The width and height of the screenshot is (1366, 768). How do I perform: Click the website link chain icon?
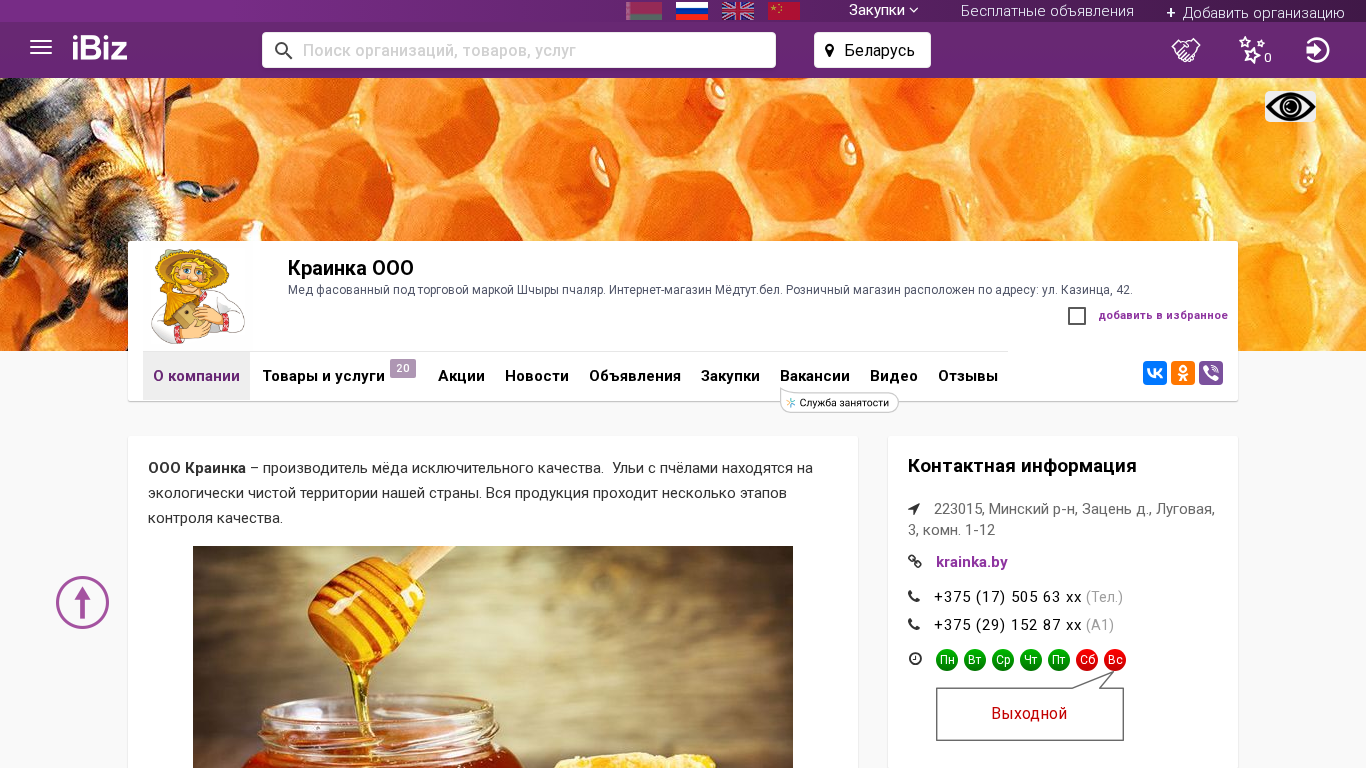click(914, 562)
